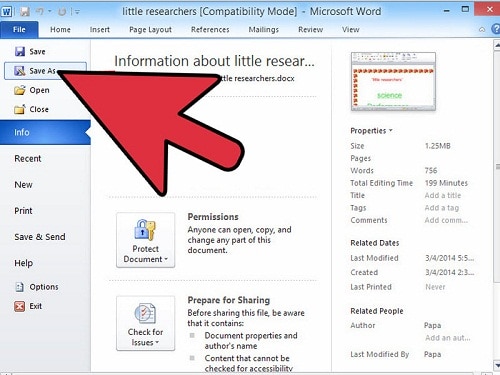The height and width of the screenshot is (375, 500).
Task: Click the Created date value
Action: point(449,272)
